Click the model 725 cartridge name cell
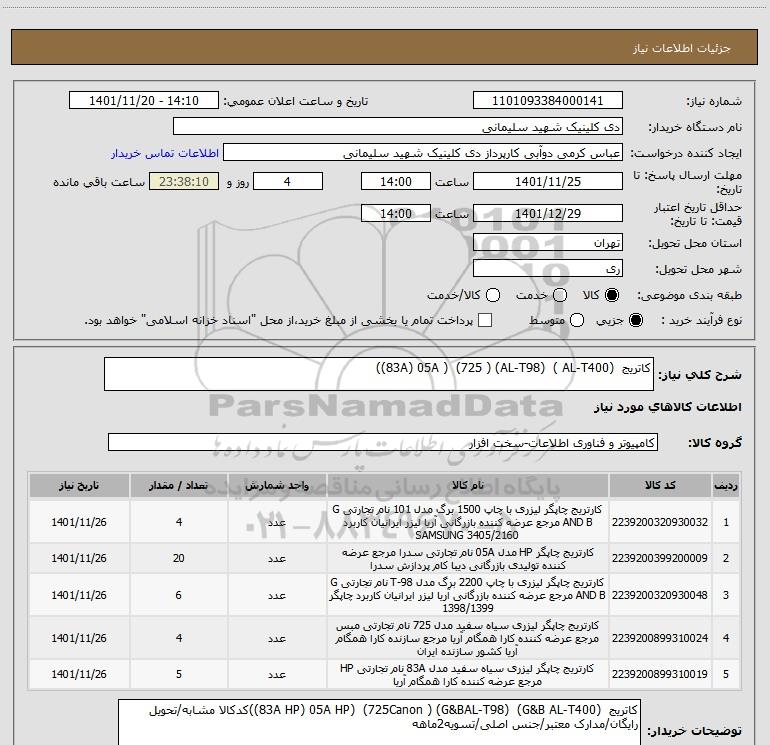Viewport: 770px width, 745px height. (x=468, y=638)
